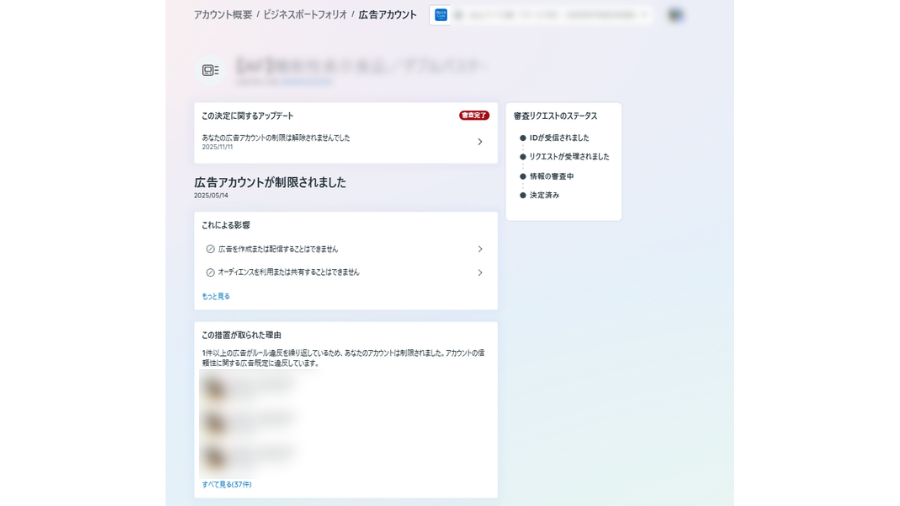Click the blue business logo in the account selector
Viewport: 900px width, 506px height.
click(441, 15)
